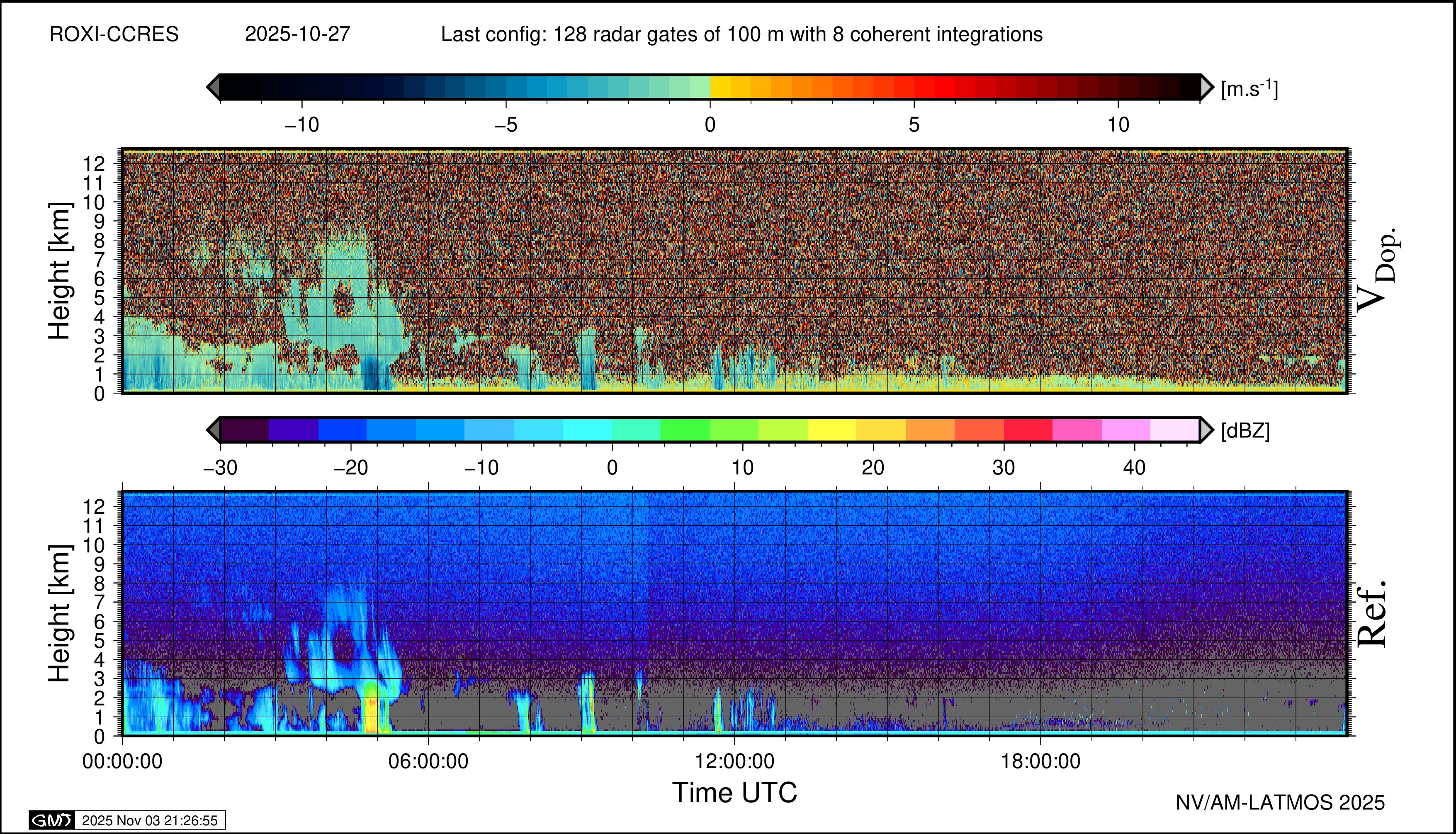The image size is (1456, 834).
Task: Click the dark purple swatch at −30 dBZ
Action: click(x=245, y=430)
